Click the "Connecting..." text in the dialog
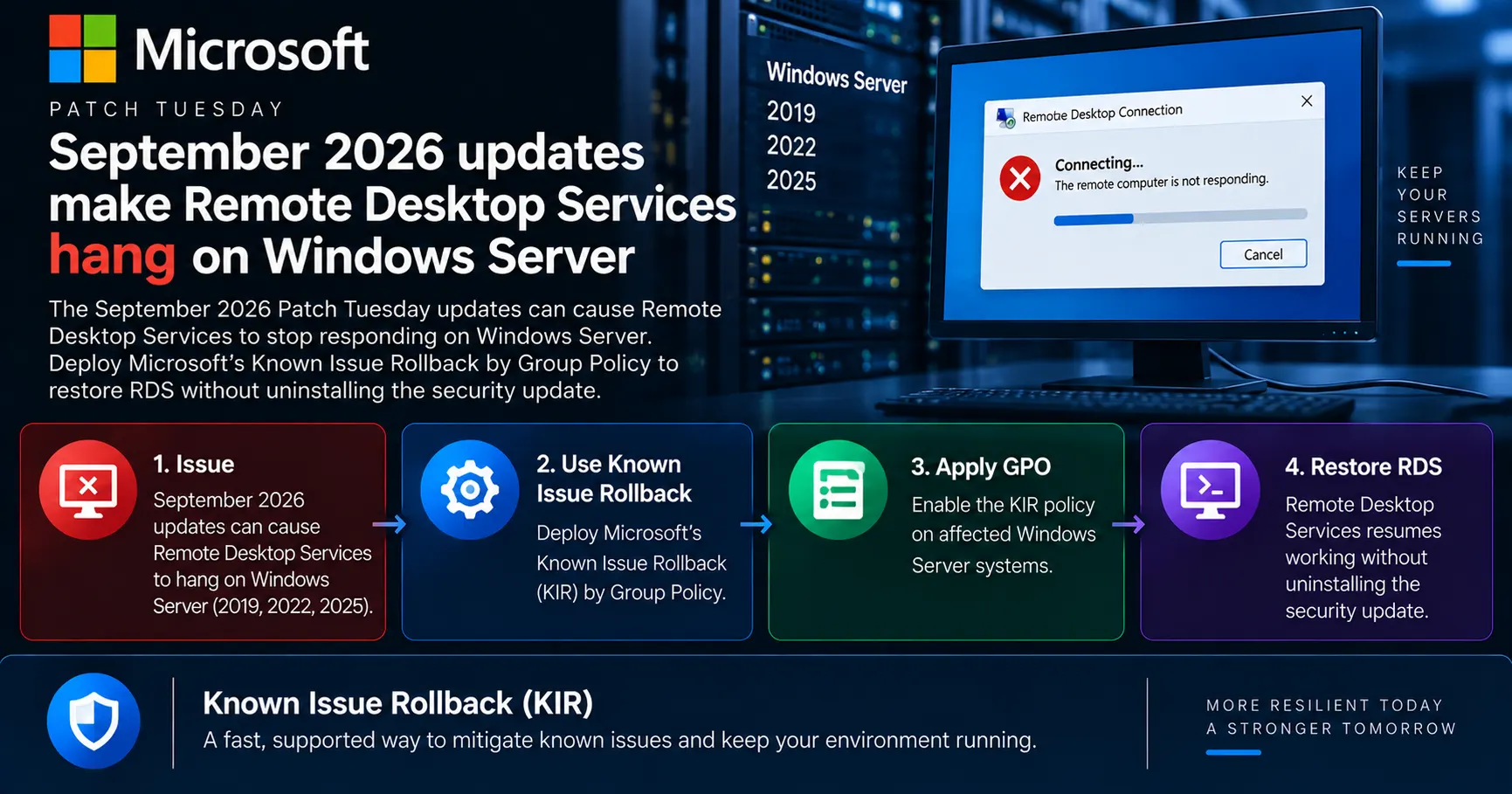1512x794 pixels. 1099,163
